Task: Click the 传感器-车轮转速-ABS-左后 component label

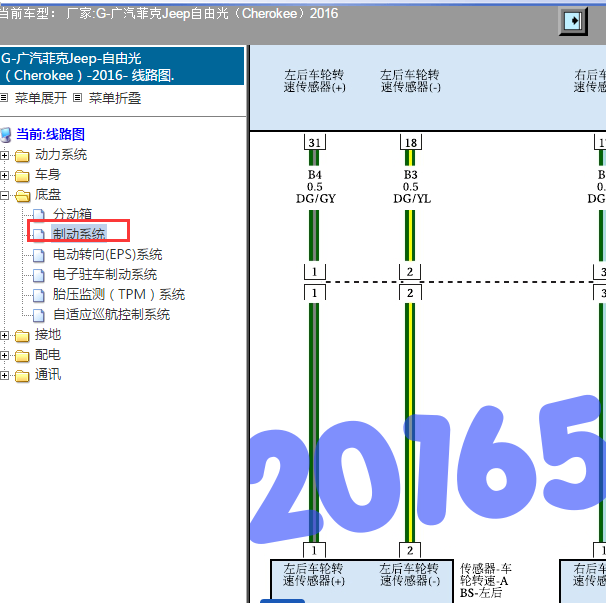Action: [485, 580]
